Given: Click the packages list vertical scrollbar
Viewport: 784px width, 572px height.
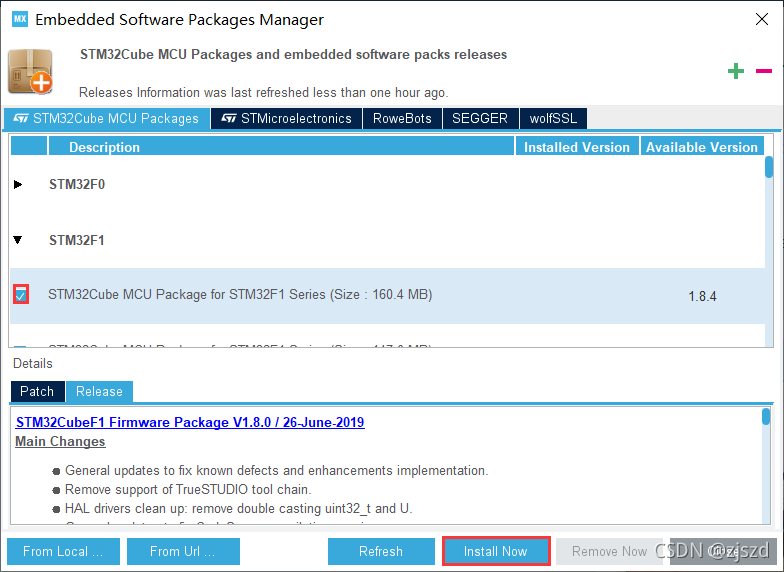Looking at the screenshot, I should (769, 251).
